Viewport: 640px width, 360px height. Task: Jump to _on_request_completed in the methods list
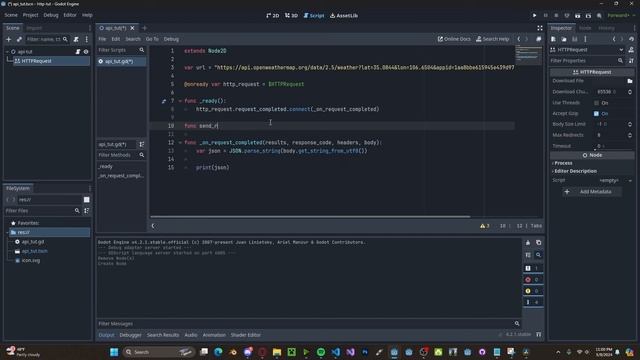point(121,176)
